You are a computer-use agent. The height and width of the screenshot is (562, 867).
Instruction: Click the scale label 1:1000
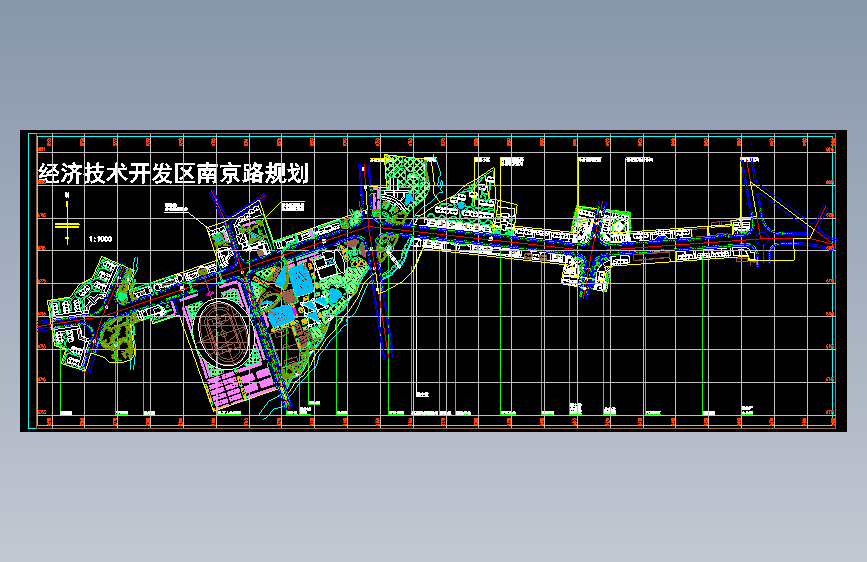(x=100, y=239)
